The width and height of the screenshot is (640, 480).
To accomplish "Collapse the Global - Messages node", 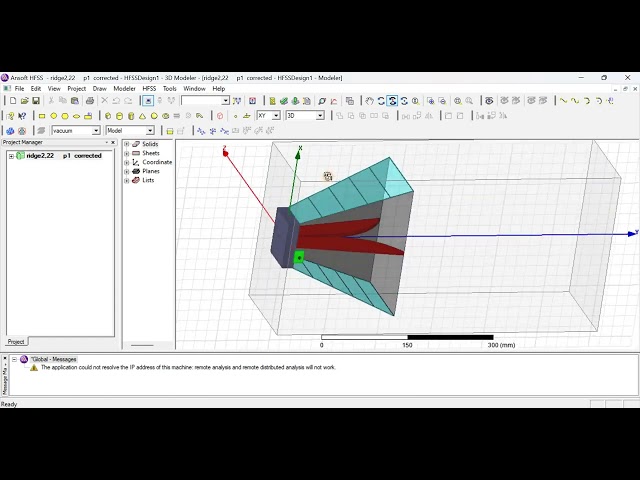I will (x=14, y=359).
